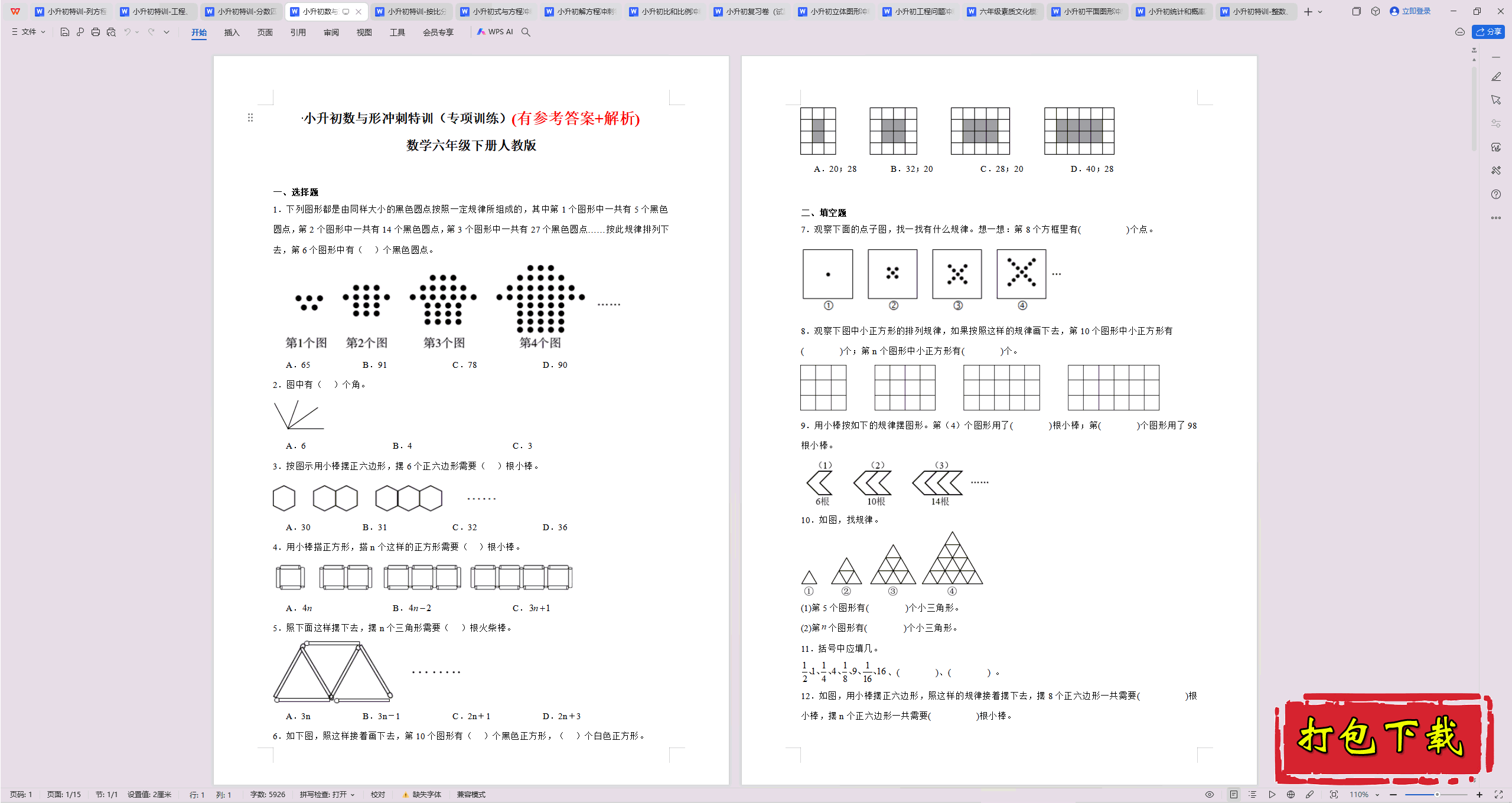Viewport: 1512px width, 803px height.
Task: Click the paragraph handle beside document title
Action: (x=250, y=117)
